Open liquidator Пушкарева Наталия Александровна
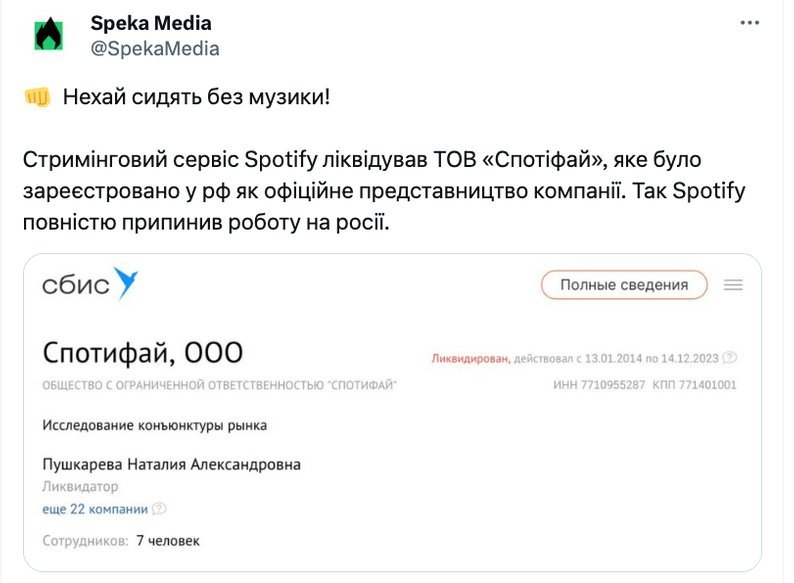Viewport: 794px width, 583px height. click(x=171, y=464)
